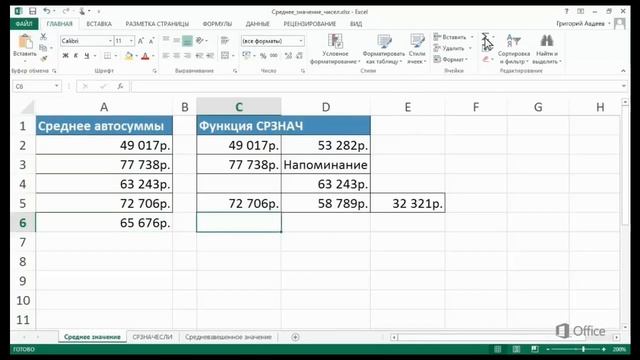The image size is (640, 360).
Task: Open the (все форматы) number format dropdown
Action: [301, 41]
